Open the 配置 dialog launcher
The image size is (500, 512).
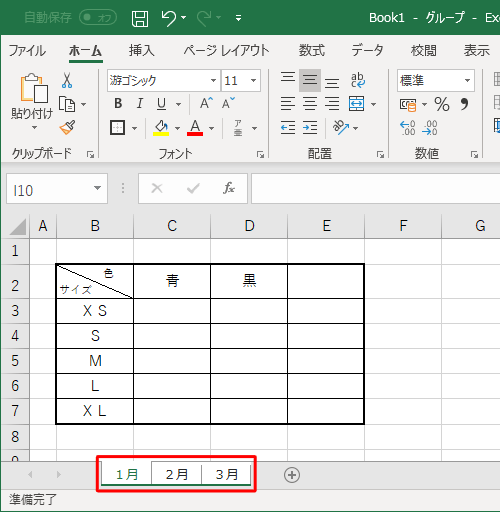(x=380, y=154)
